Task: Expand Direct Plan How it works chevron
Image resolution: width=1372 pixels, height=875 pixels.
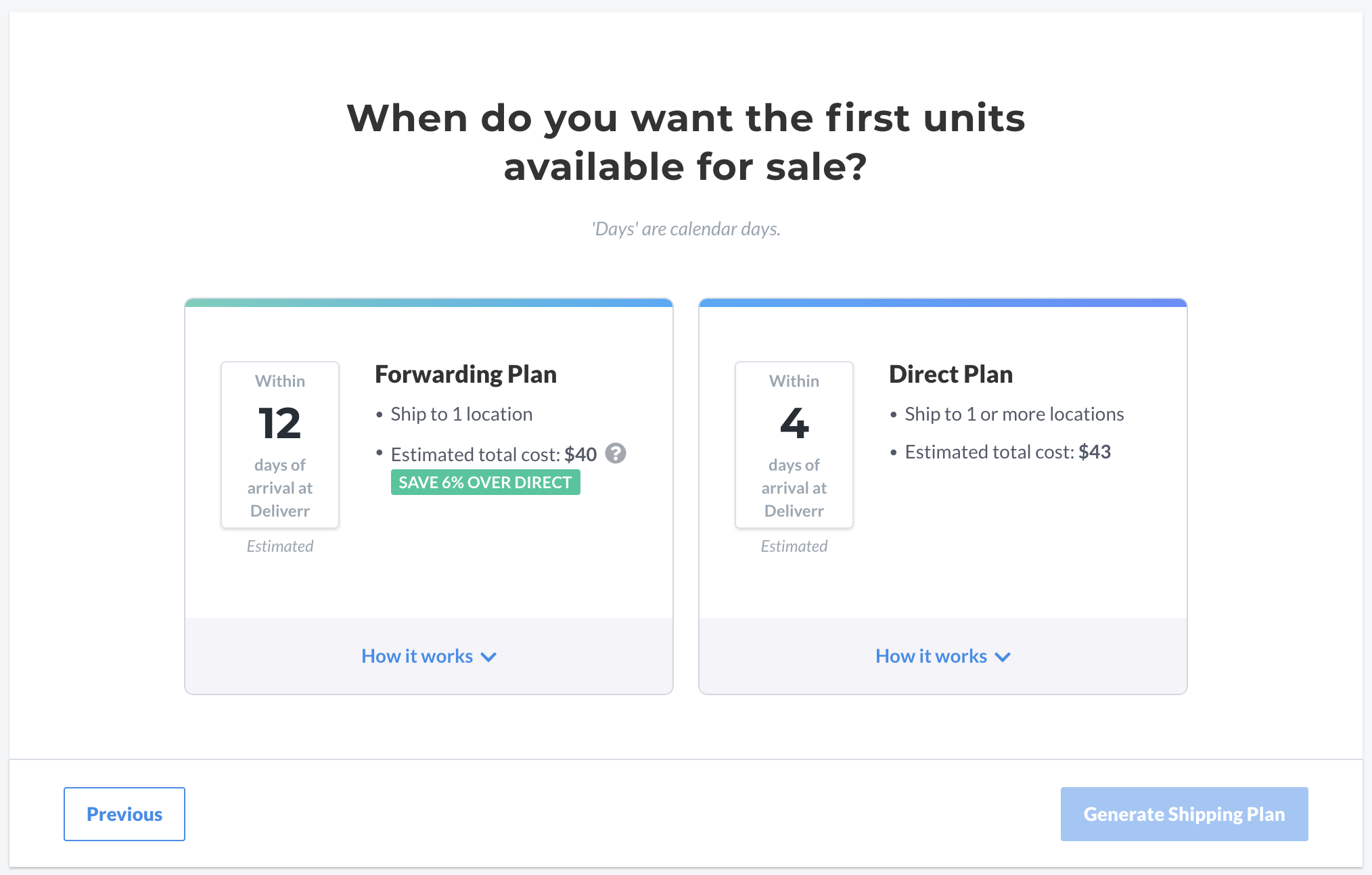Action: 1003,657
